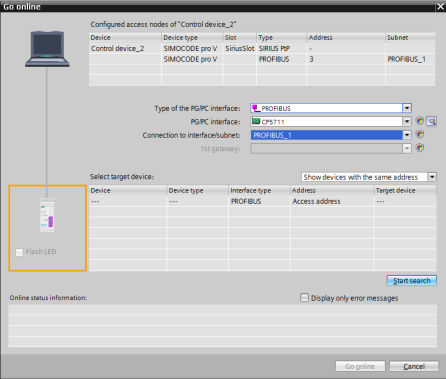
Task: Click PROFIBUS interface type cell in target table
Action: click(259, 201)
